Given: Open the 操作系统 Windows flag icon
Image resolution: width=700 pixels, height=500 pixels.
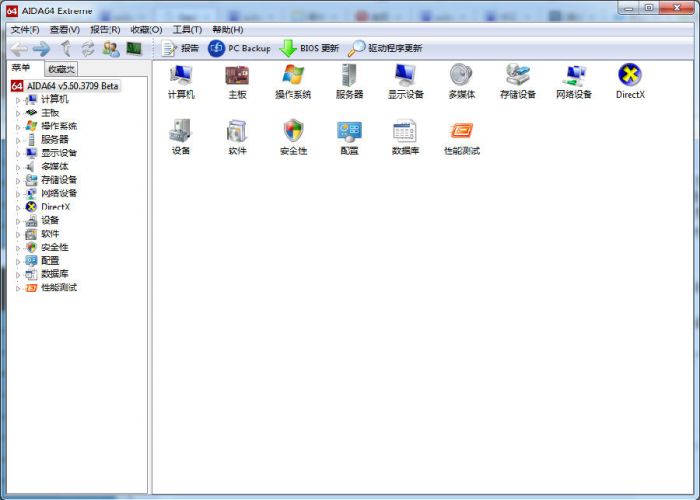Looking at the screenshot, I should pyautogui.click(x=293, y=81).
